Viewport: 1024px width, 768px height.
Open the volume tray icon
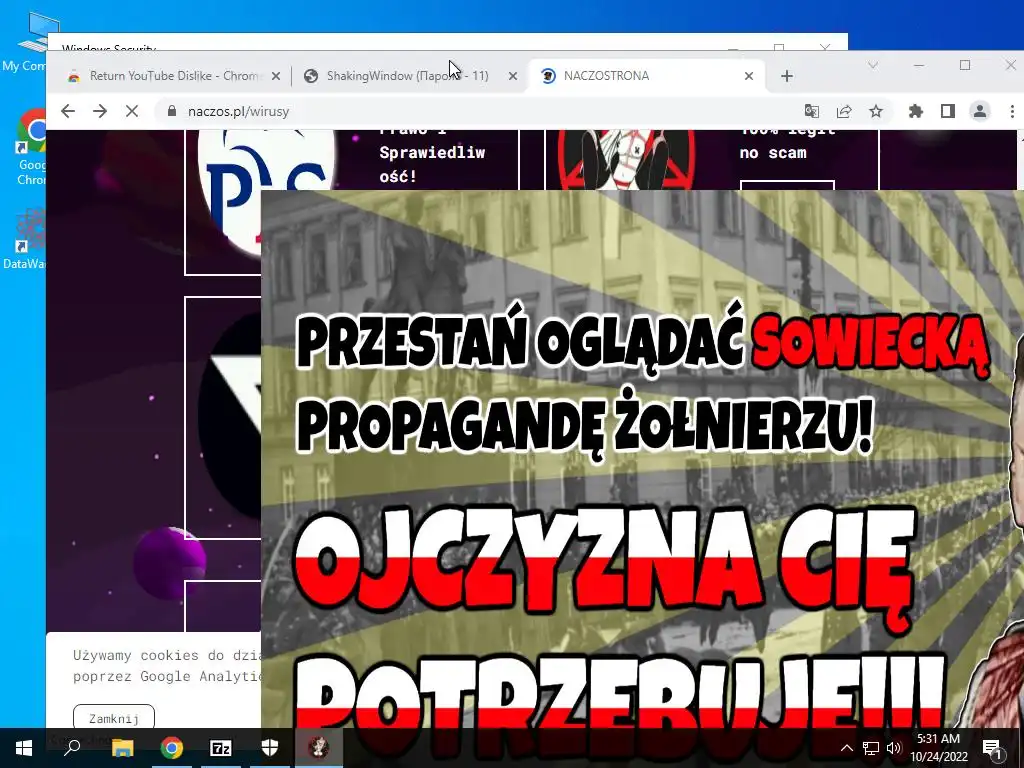pos(894,748)
